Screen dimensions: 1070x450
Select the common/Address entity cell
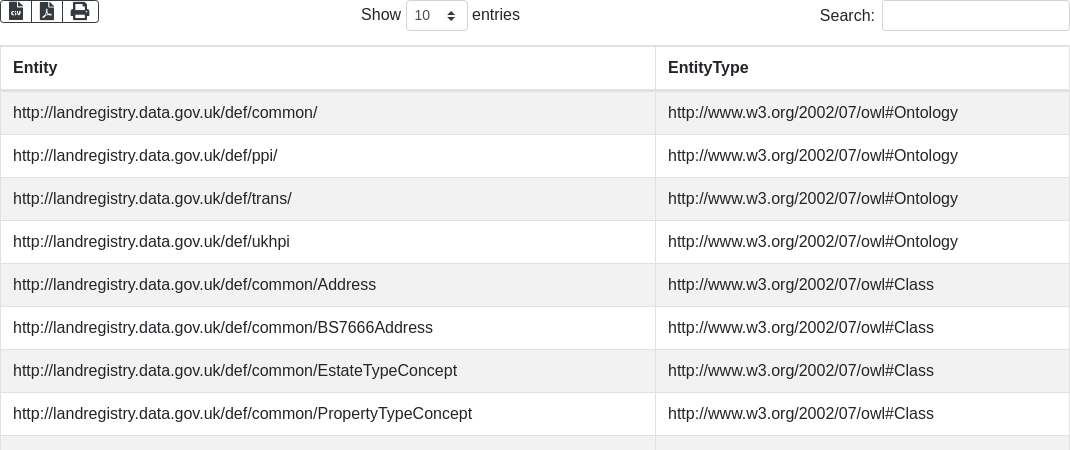click(194, 285)
